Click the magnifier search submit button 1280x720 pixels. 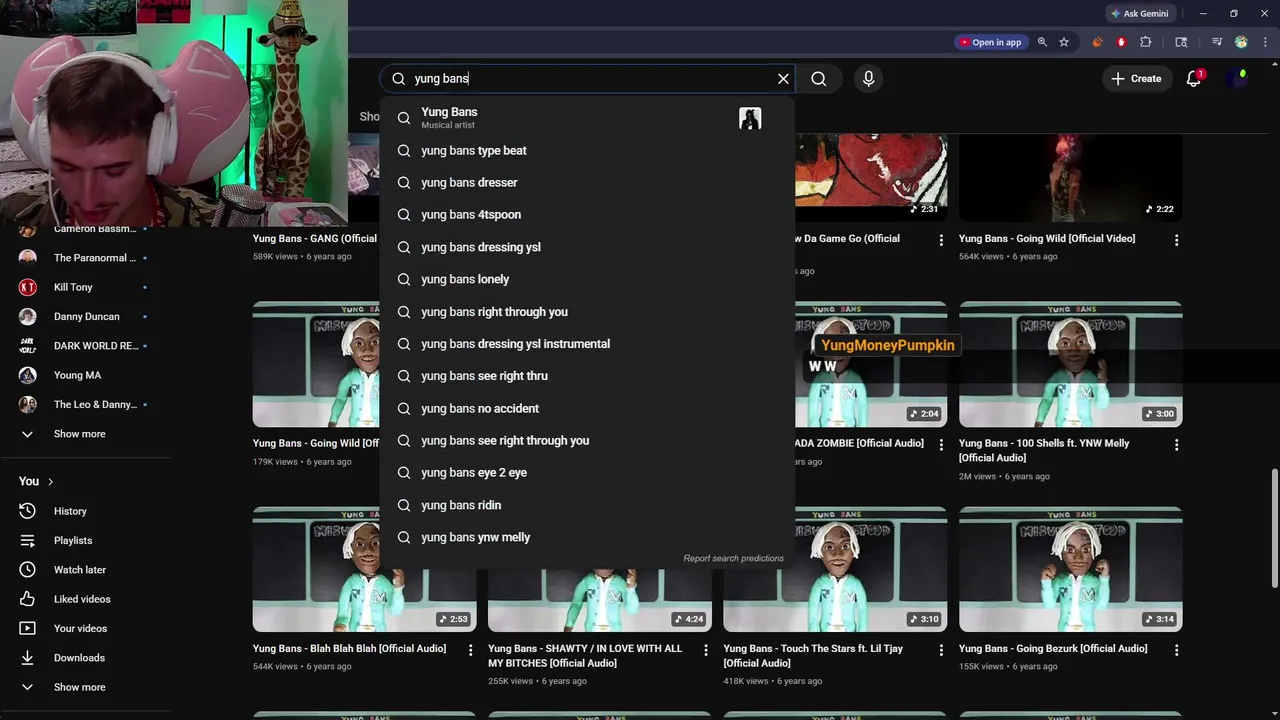point(819,79)
